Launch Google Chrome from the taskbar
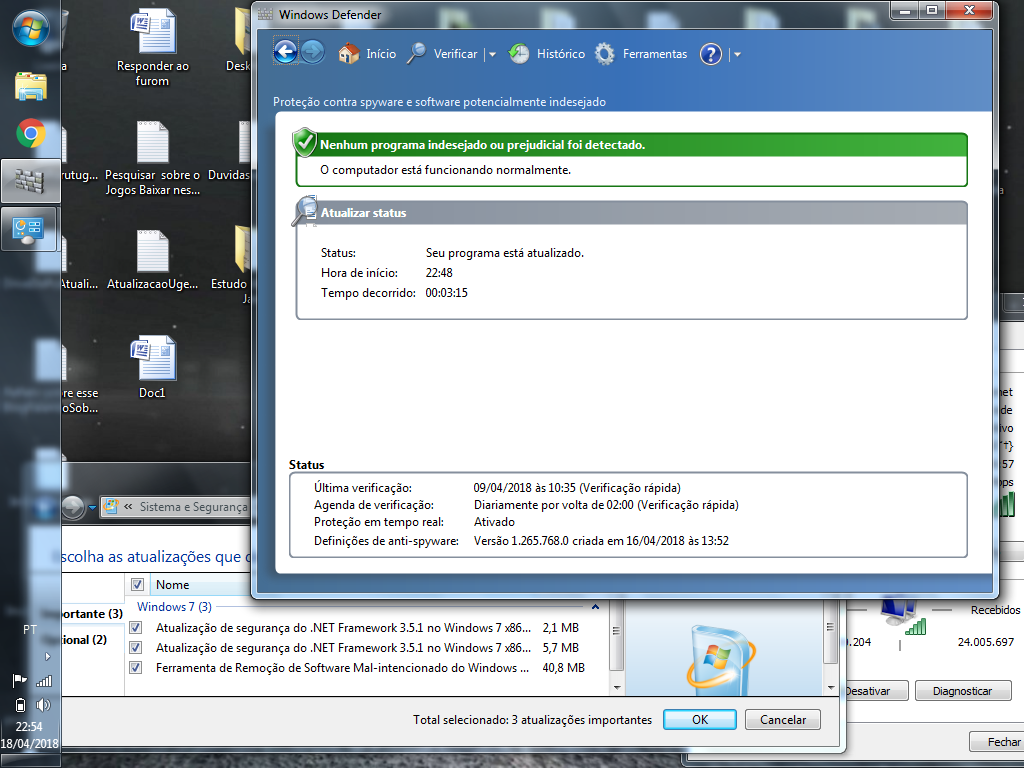The height and width of the screenshot is (768, 1024). point(31,134)
